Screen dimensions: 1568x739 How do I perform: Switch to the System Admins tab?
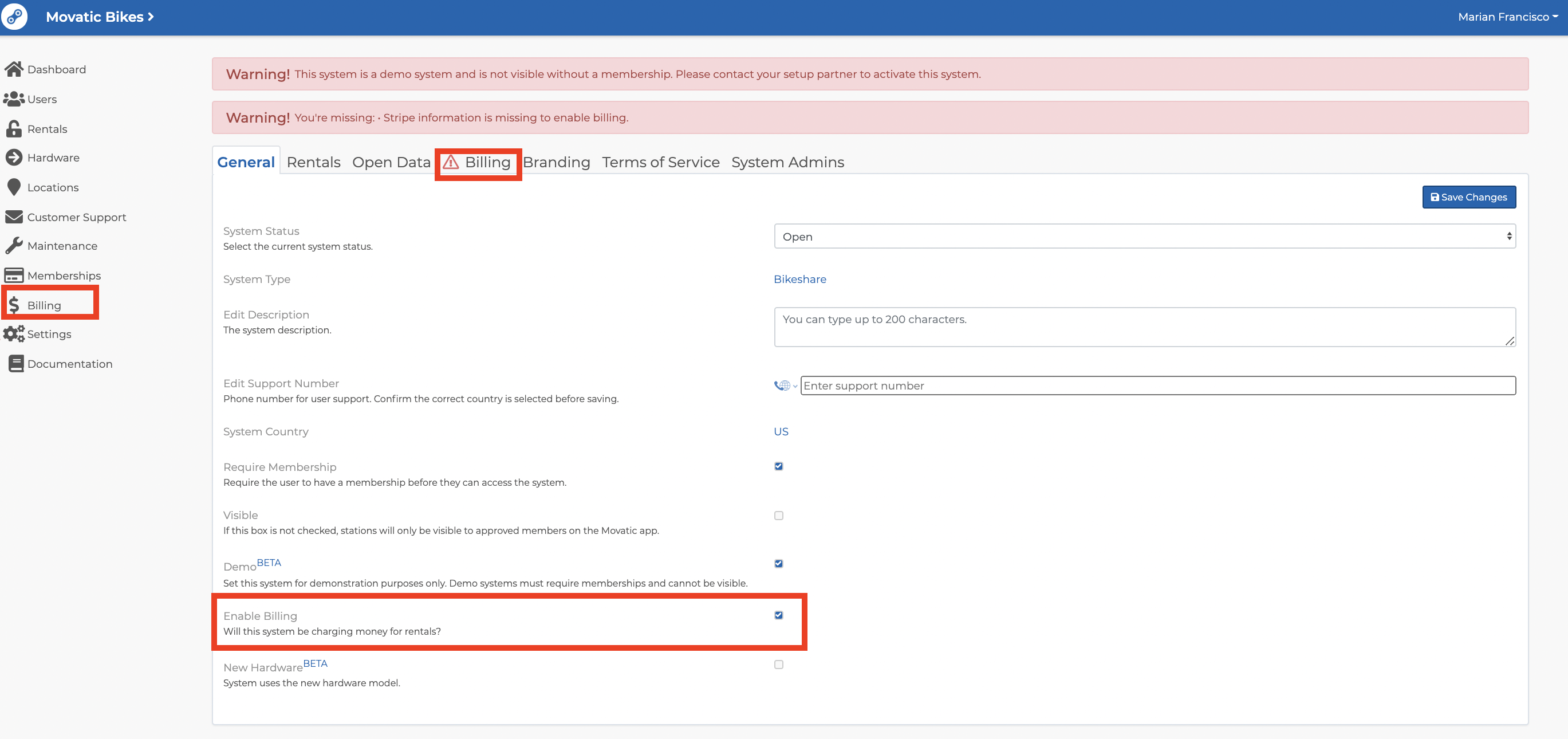point(787,162)
